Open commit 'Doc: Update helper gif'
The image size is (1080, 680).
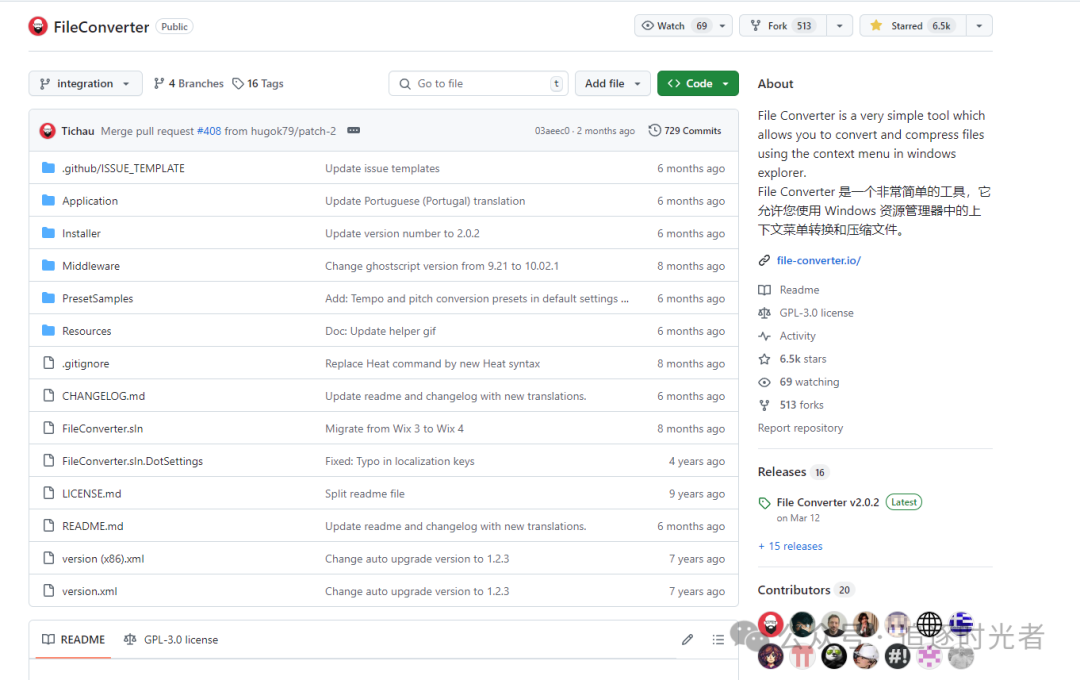[380, 331]
